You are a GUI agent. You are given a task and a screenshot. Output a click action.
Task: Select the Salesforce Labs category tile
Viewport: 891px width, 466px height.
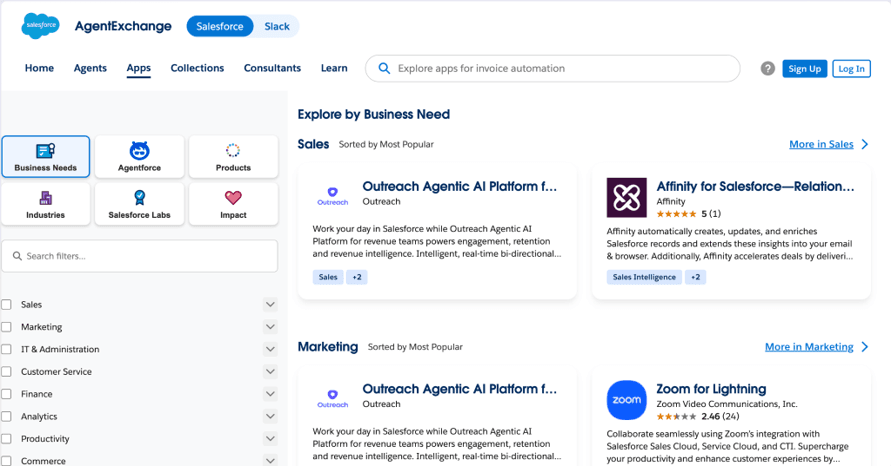click(x=139, y=204)
